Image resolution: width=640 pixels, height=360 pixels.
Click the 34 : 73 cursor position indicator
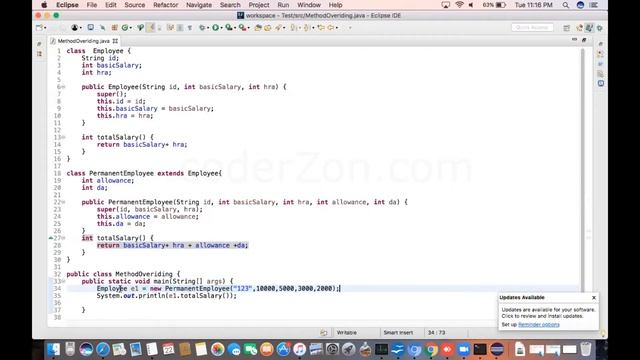coord(436,333)
